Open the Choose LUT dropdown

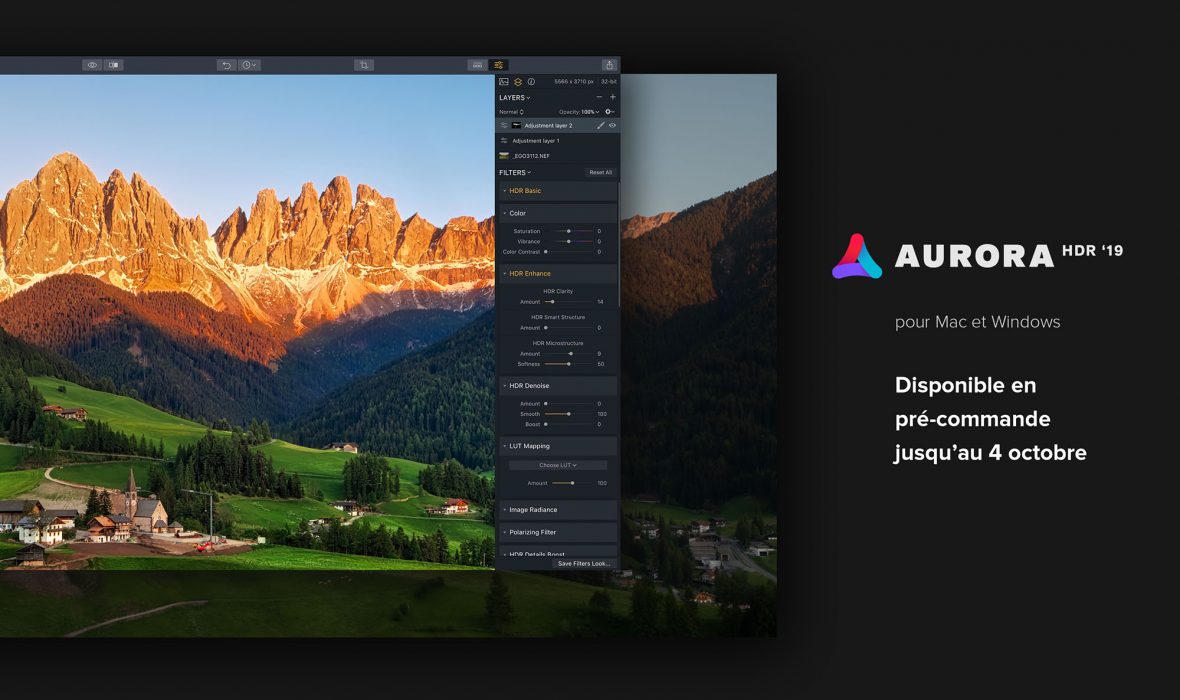coord(558,465)
